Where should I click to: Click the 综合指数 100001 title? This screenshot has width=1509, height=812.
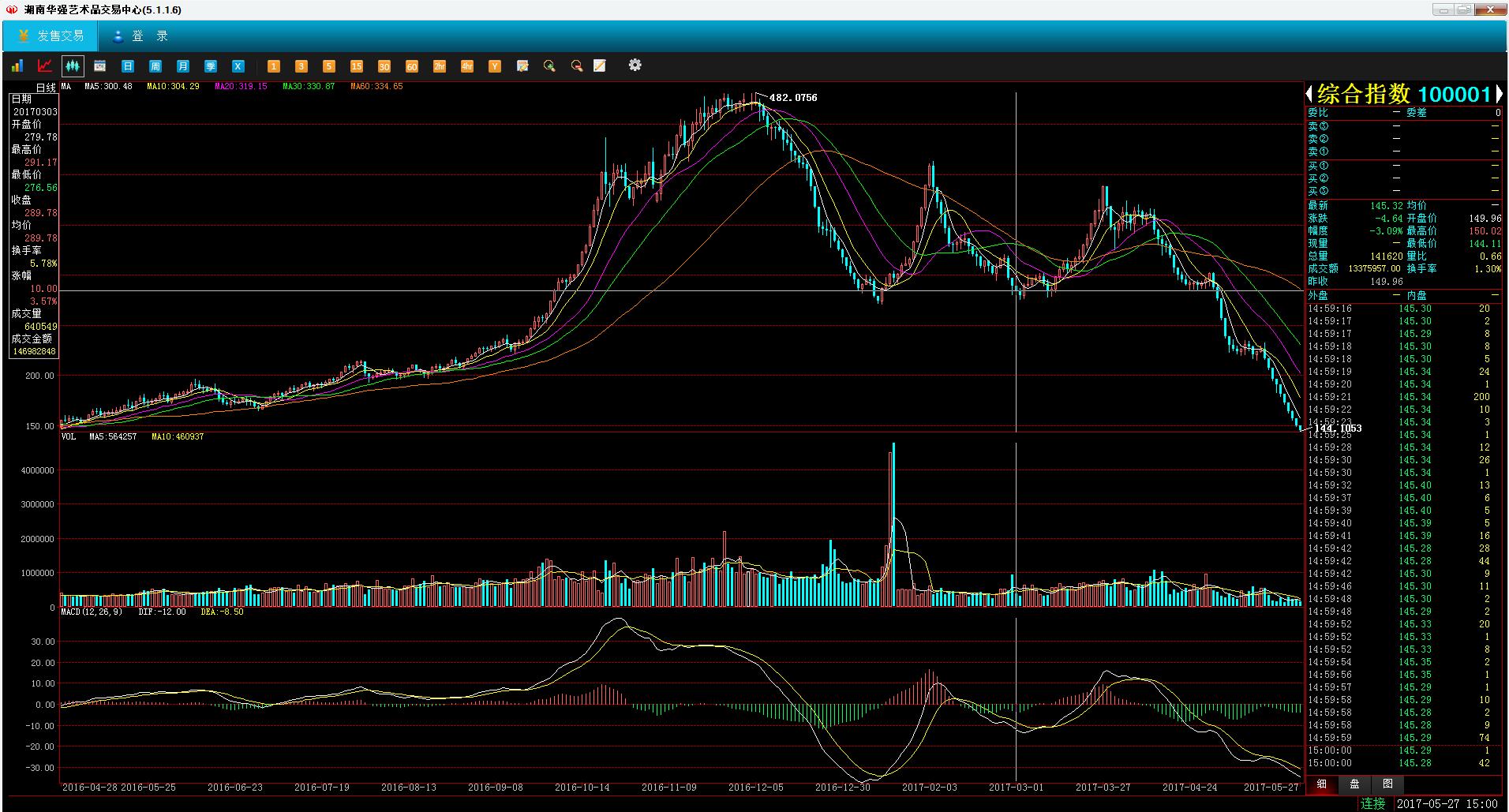(x=1404, y=95)
